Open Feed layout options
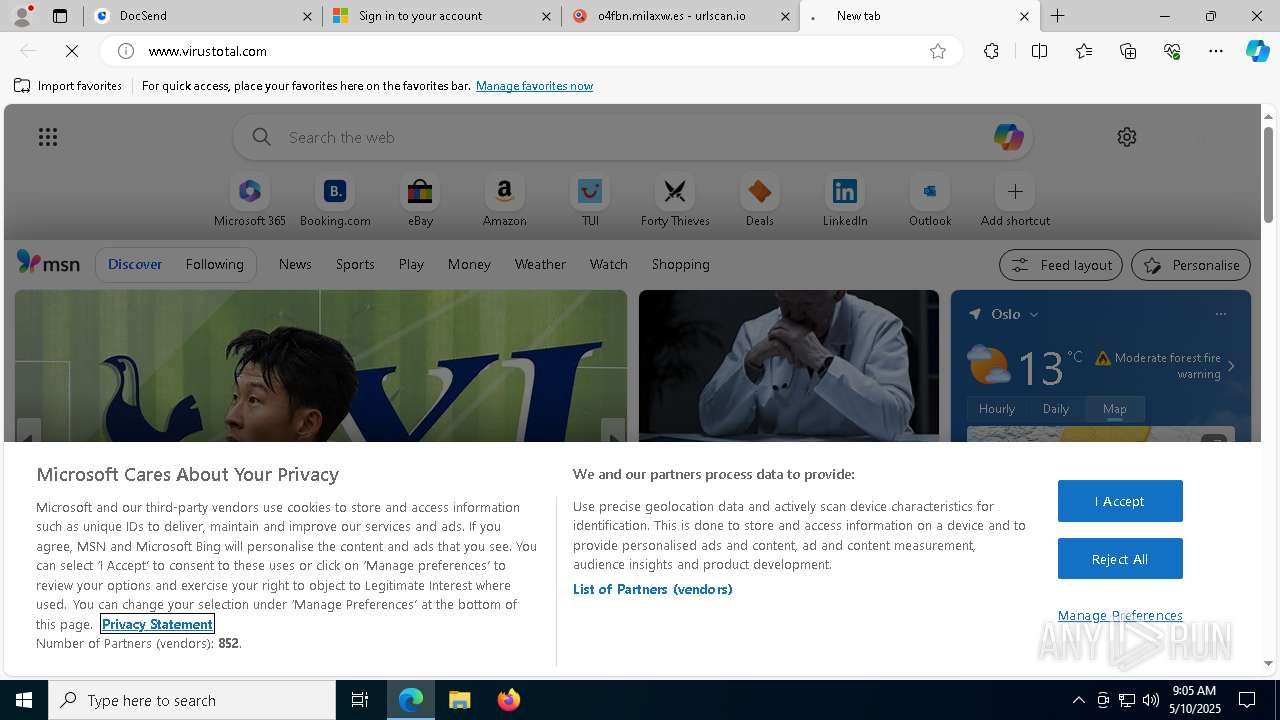1280x720 pixels. point(1060,265)
